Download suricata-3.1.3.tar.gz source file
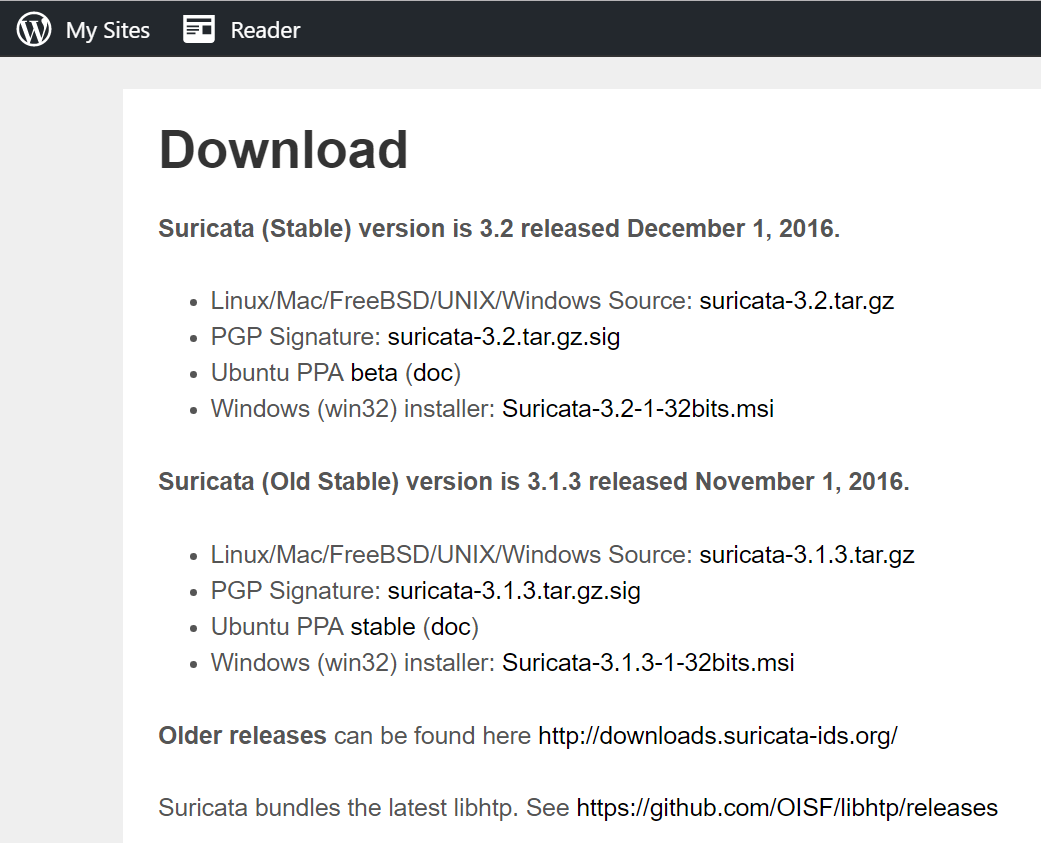The width and height of the screenshot is (1041, 843). coord(806,555)
